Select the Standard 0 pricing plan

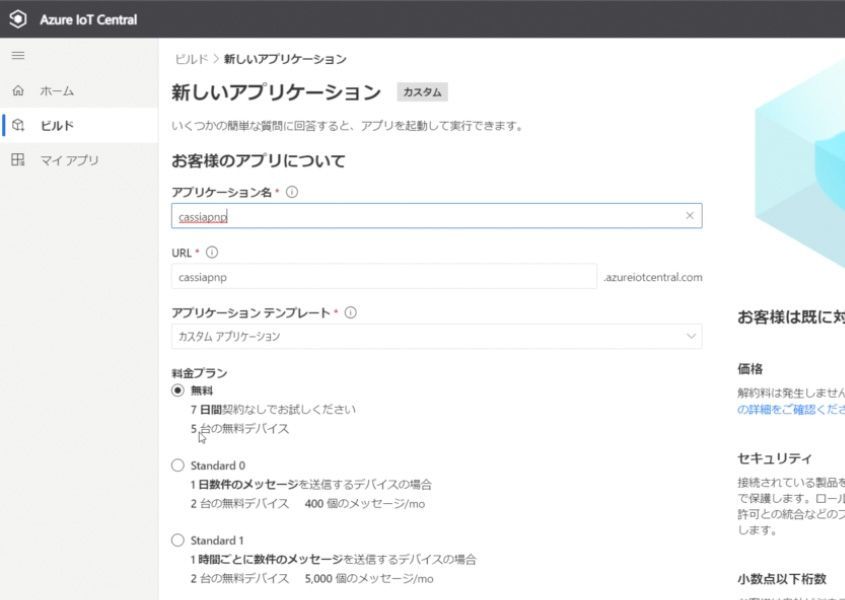pos(178,465)
